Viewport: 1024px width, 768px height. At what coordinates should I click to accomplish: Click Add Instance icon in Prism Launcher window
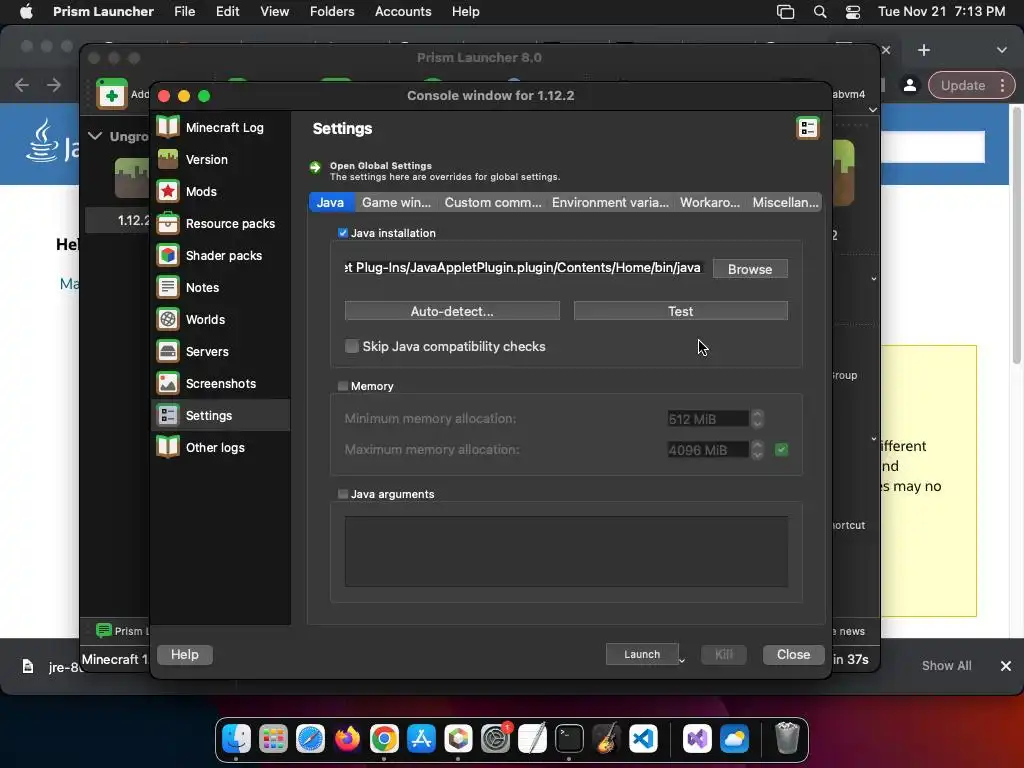pyautogui.click(x=112, y=94)
